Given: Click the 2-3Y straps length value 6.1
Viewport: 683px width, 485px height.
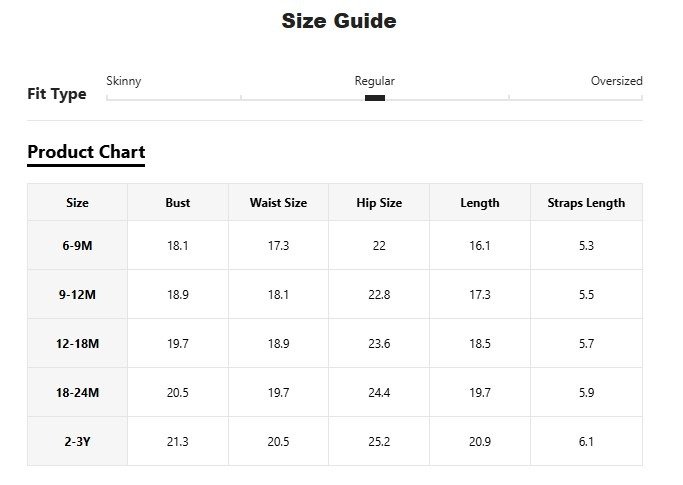Looking at the screenshot, I should click(x=586, y=442).
